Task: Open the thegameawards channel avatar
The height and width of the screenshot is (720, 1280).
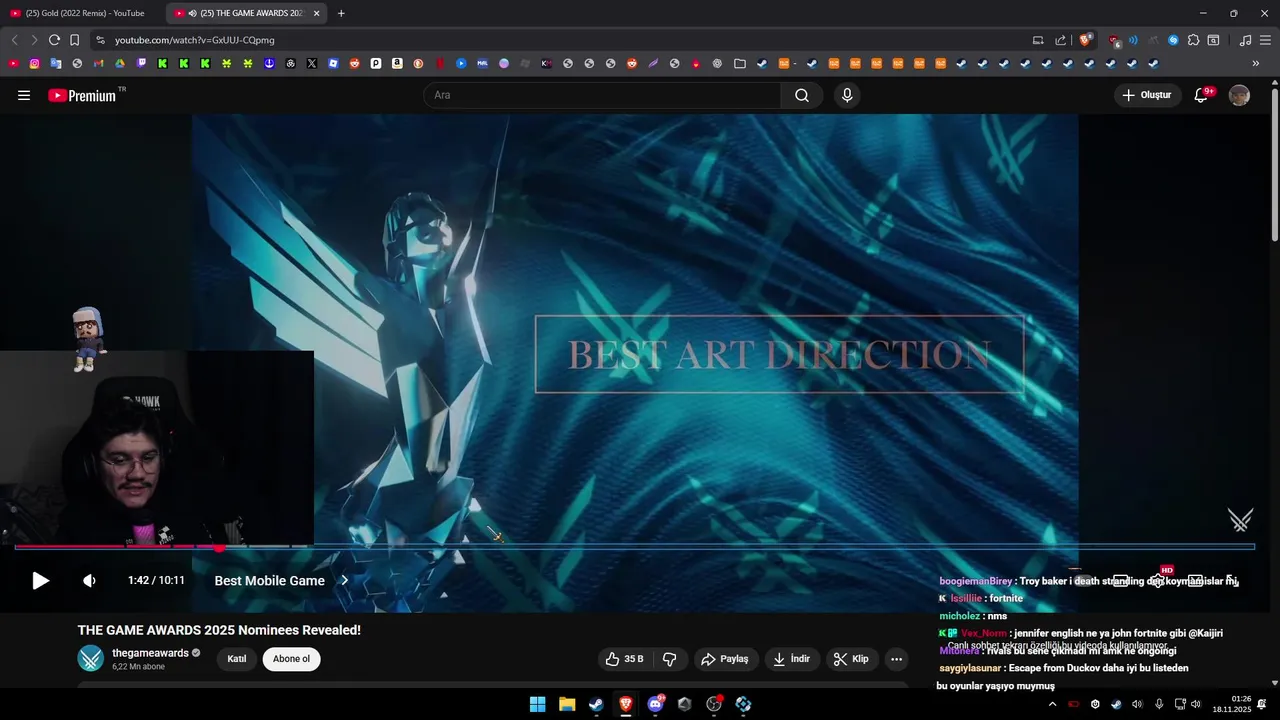Action: coord(91,658)
